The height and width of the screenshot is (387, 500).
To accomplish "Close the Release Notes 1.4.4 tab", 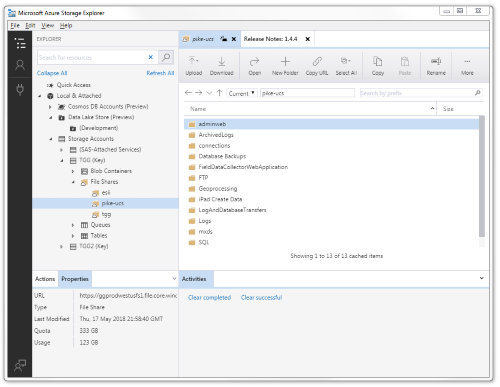I will point(308,39).
